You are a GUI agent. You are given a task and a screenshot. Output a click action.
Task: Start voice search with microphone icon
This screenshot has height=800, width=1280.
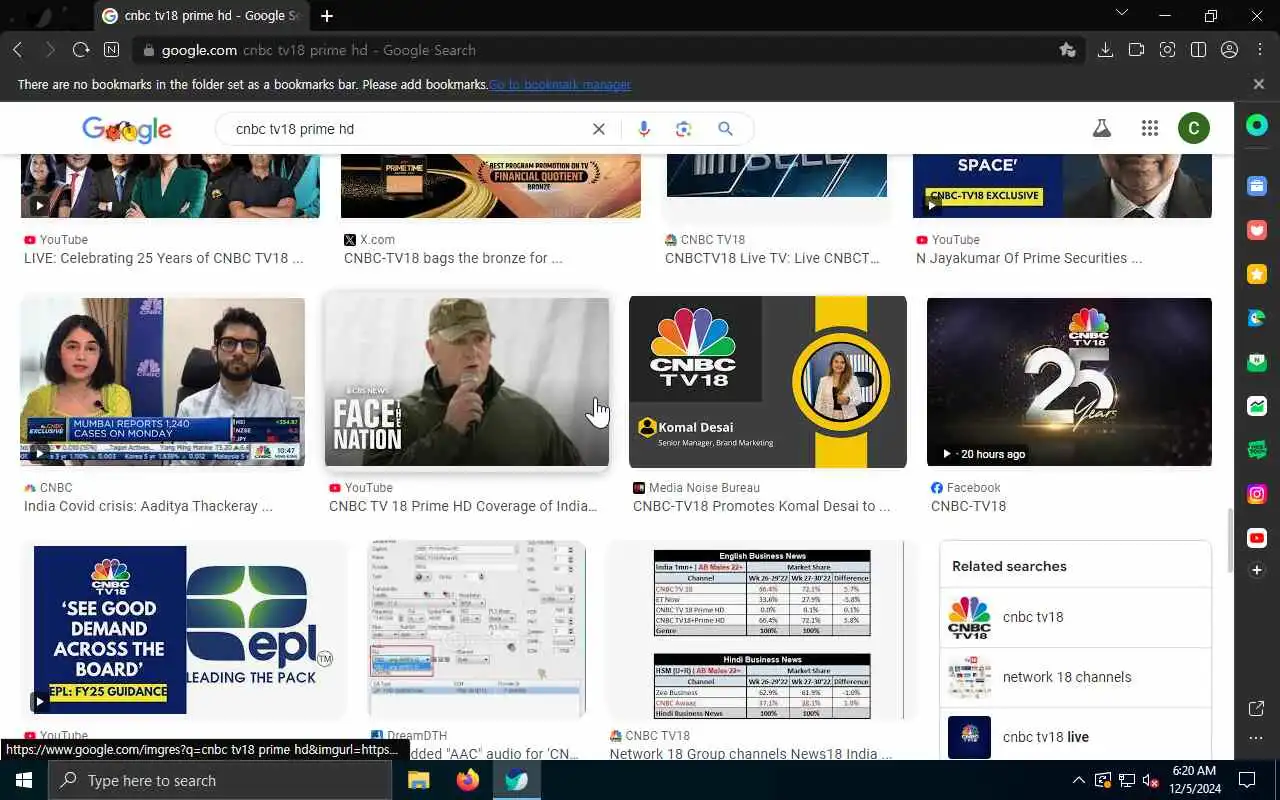[643, 129]
